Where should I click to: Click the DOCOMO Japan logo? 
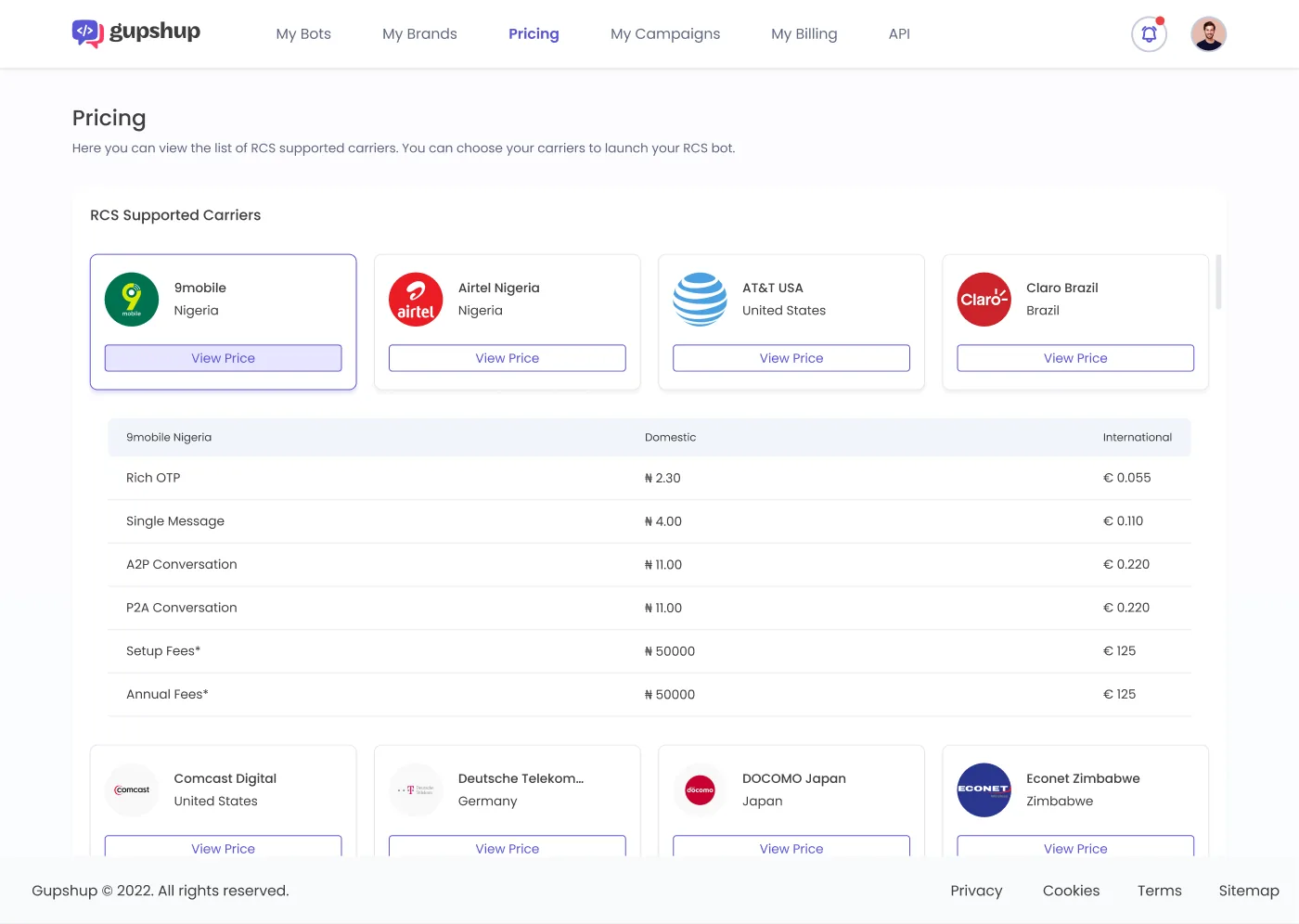(x=700, y=790)
